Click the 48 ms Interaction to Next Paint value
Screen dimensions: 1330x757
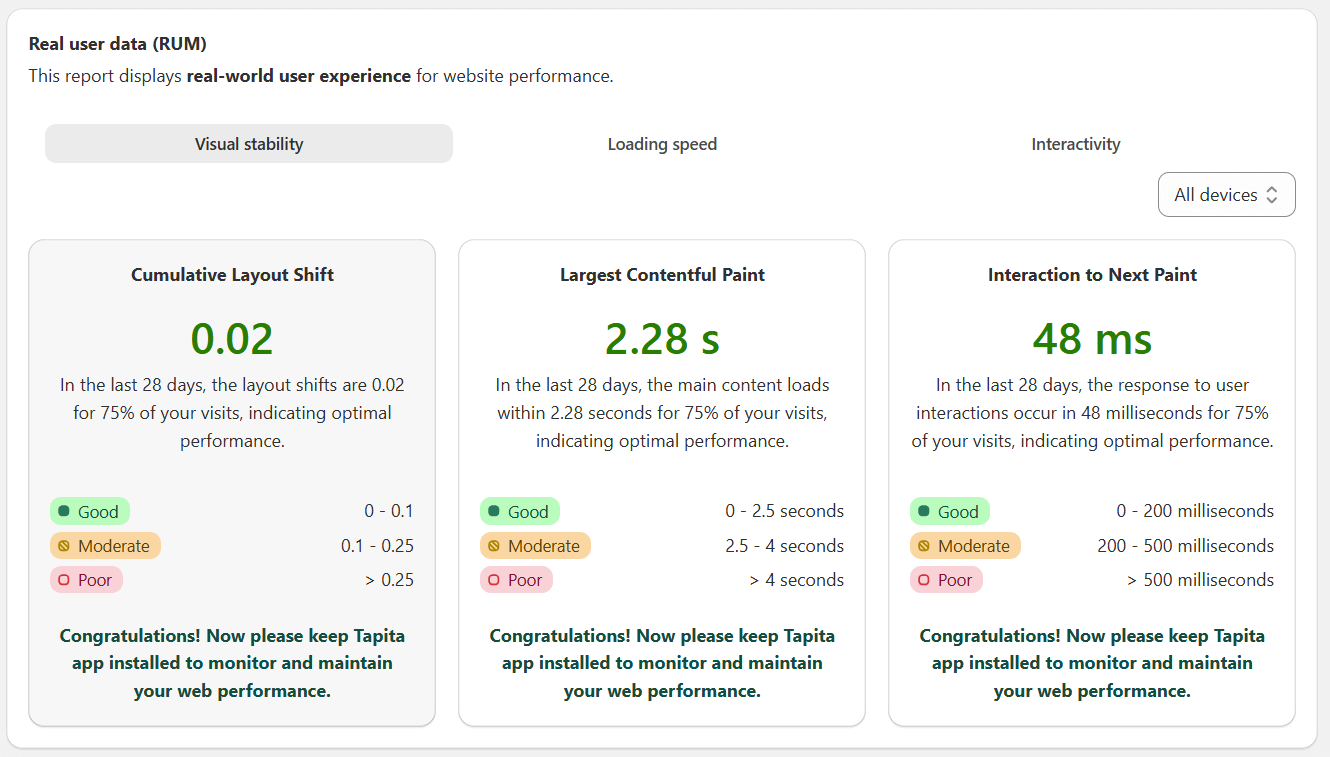pyautogui.click(x=1091, y=338)
